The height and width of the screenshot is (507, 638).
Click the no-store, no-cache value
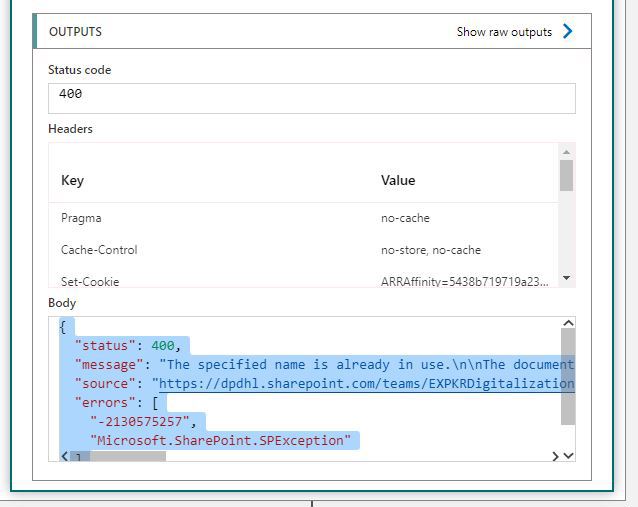click(431, 250)
